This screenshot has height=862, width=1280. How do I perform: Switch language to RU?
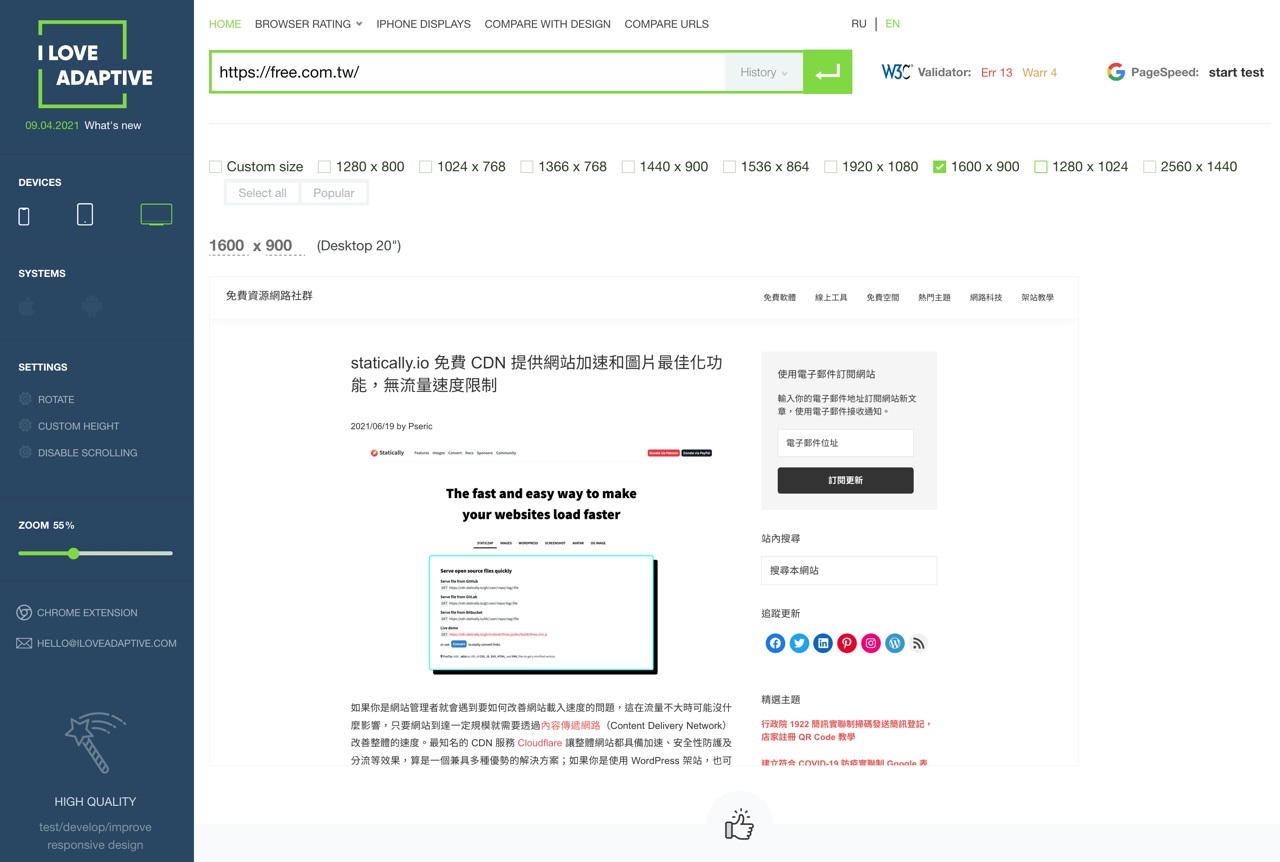(x=859, y=24)
